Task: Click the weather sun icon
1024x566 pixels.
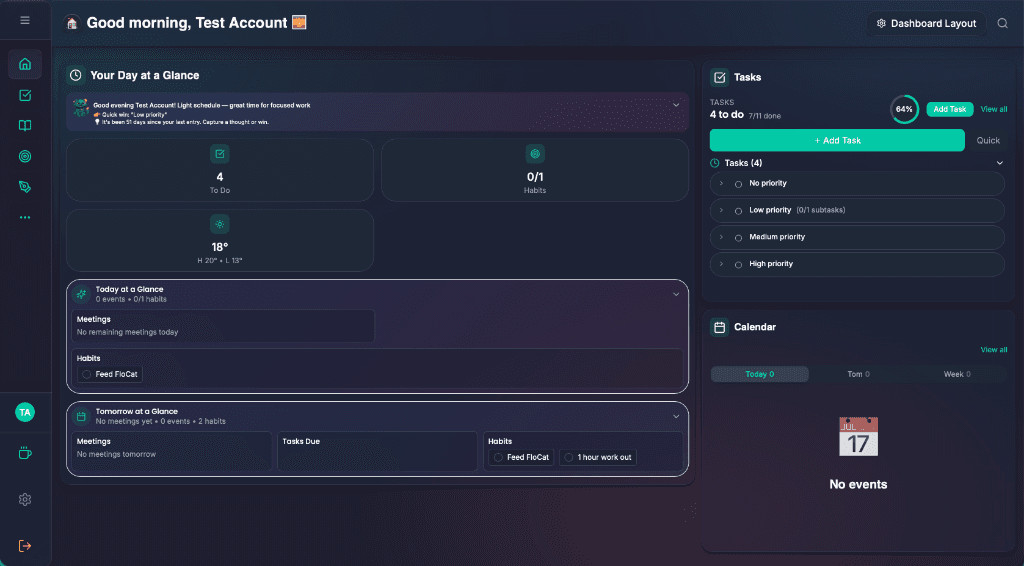Action: [219, 224]
